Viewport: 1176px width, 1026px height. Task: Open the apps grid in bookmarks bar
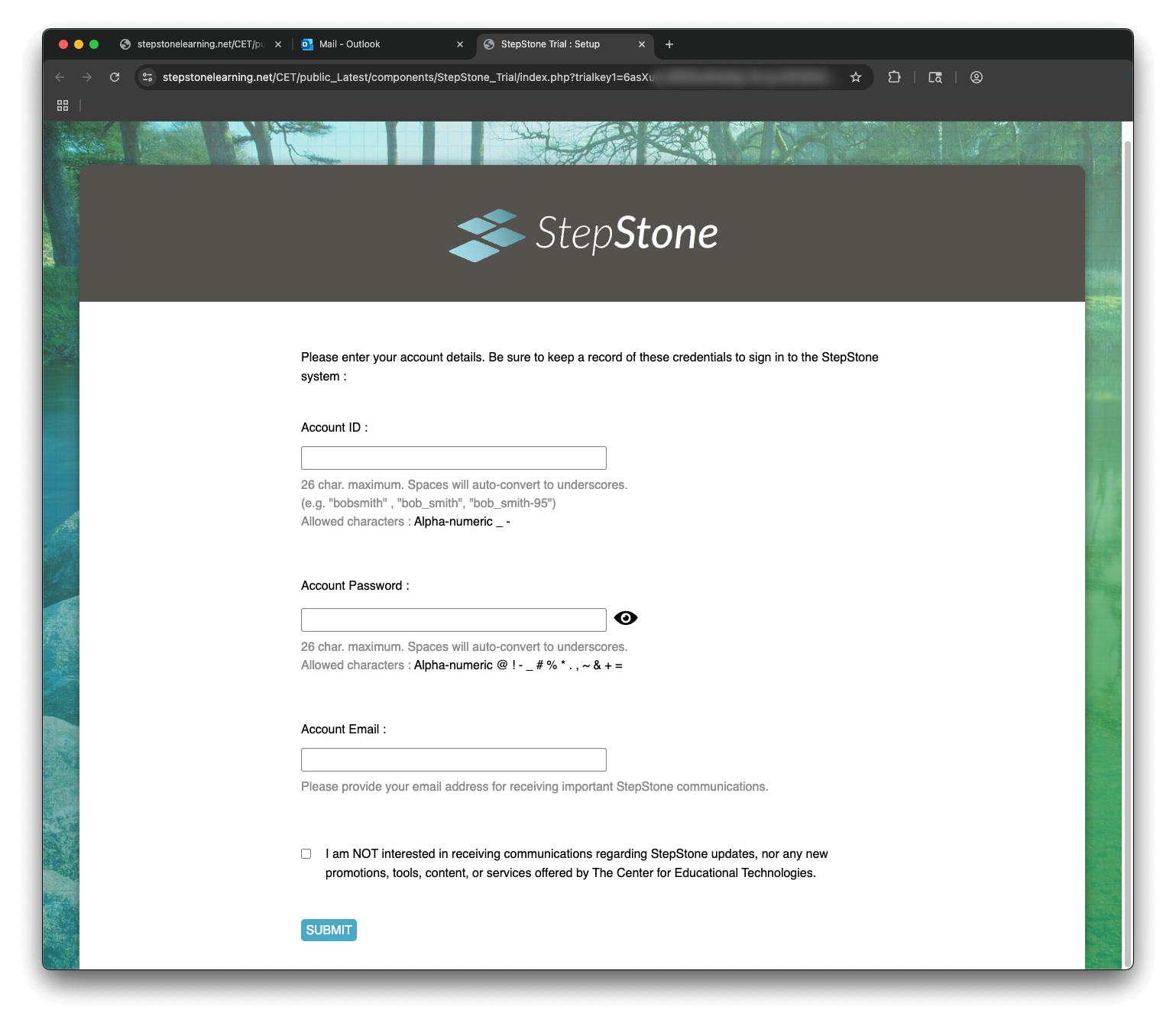63,105
